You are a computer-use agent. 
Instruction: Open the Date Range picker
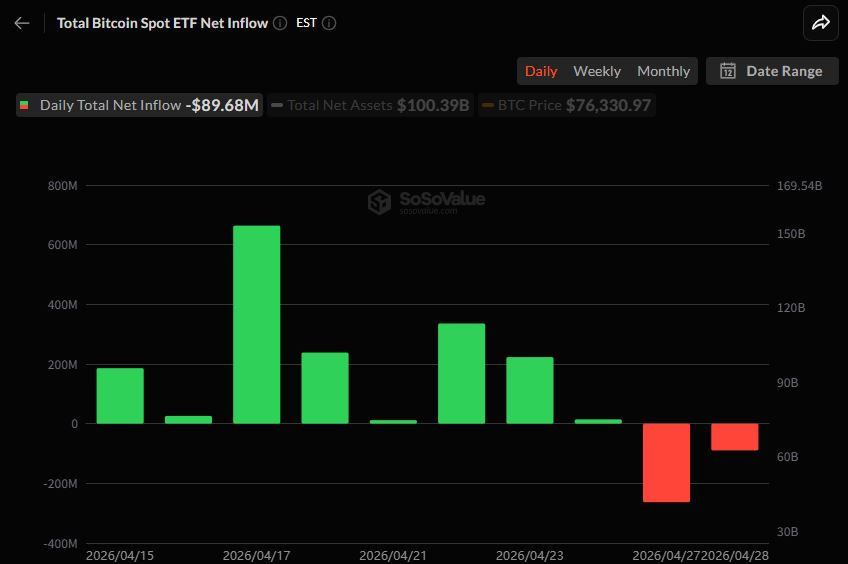(772, 71)
